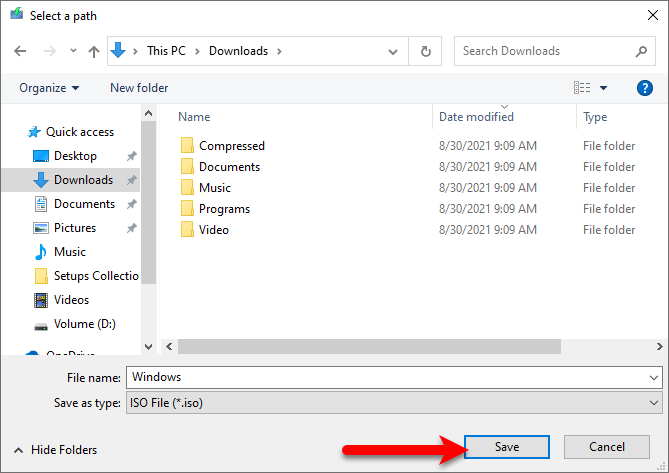669x473 pixels.
Task: Open the Help question mark icon
Action: pos(644,88)
